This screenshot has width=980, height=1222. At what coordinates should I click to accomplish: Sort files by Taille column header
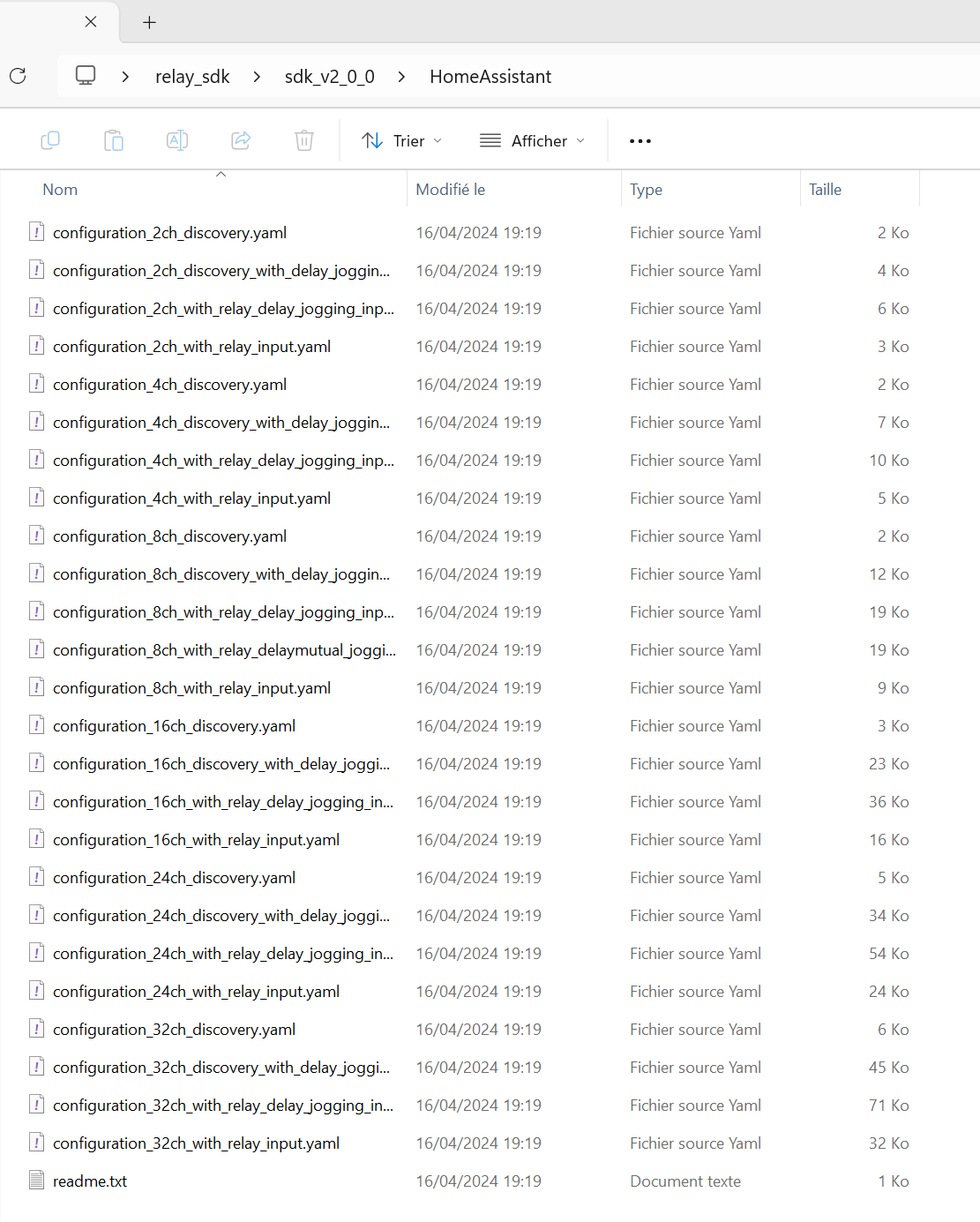(x=825, y=190)
